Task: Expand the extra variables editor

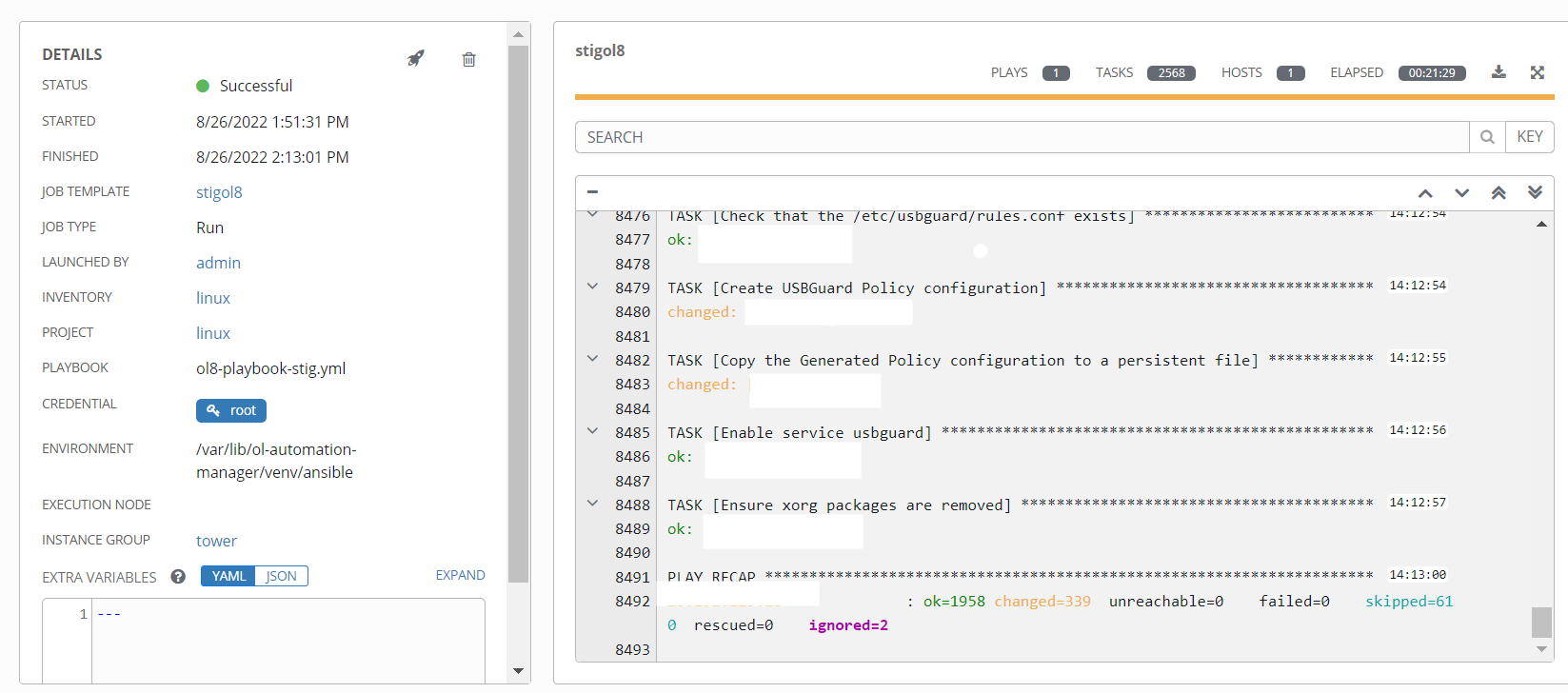Action: click(460, 575)
